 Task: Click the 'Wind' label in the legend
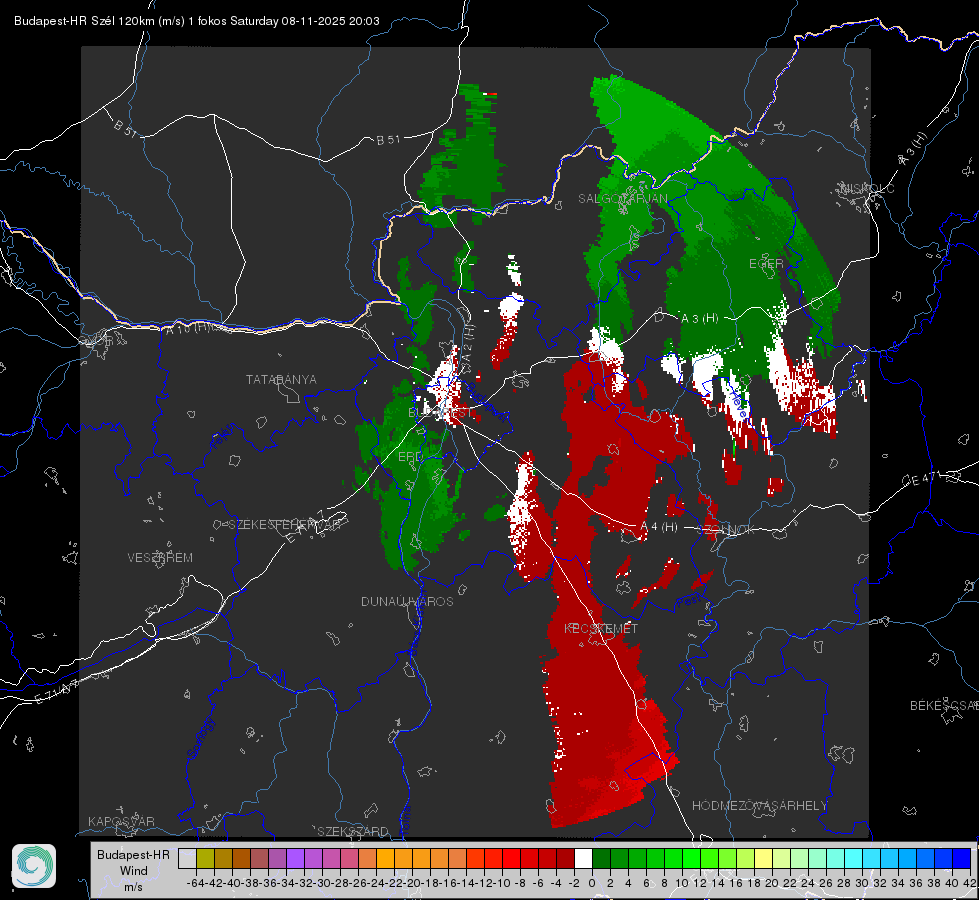134,871
